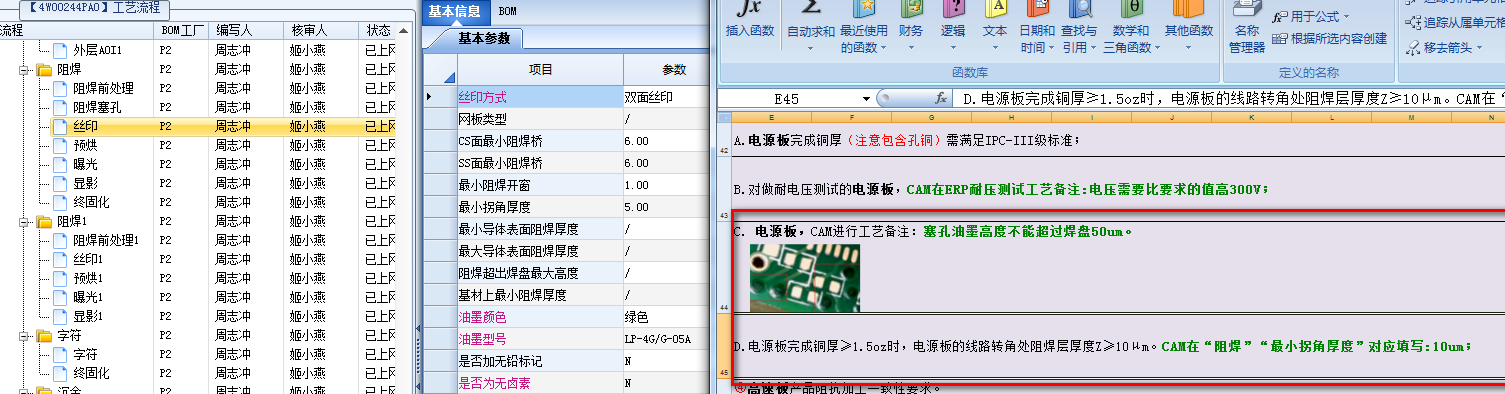Click 根据所选内容创建 button

pos(1330,39)
